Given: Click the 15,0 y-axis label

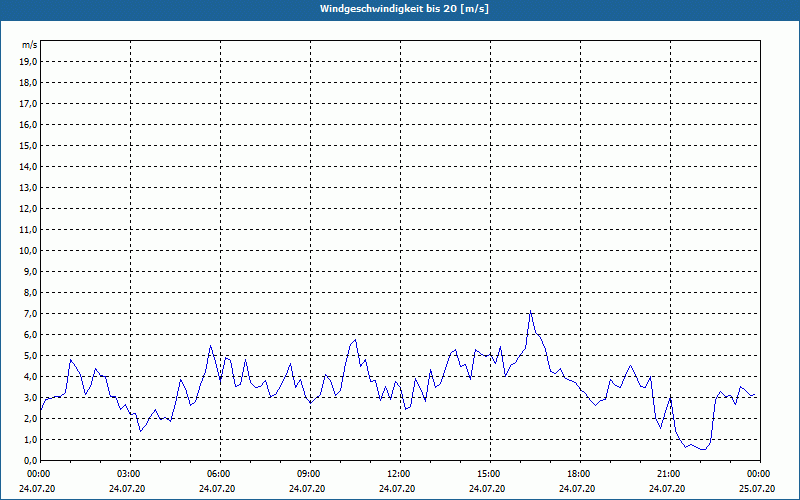Looking at the screenshot, I should 28,145.
